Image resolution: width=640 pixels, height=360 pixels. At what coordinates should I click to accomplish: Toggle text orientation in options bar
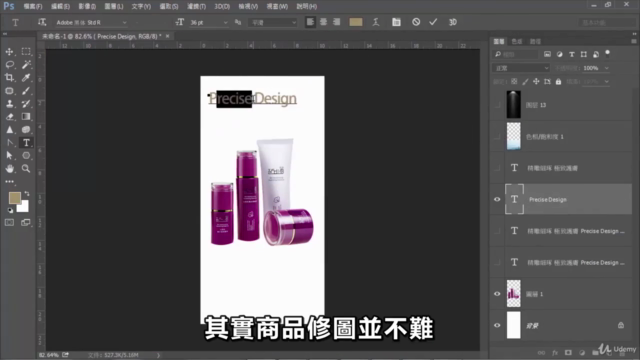click(42, 22)
